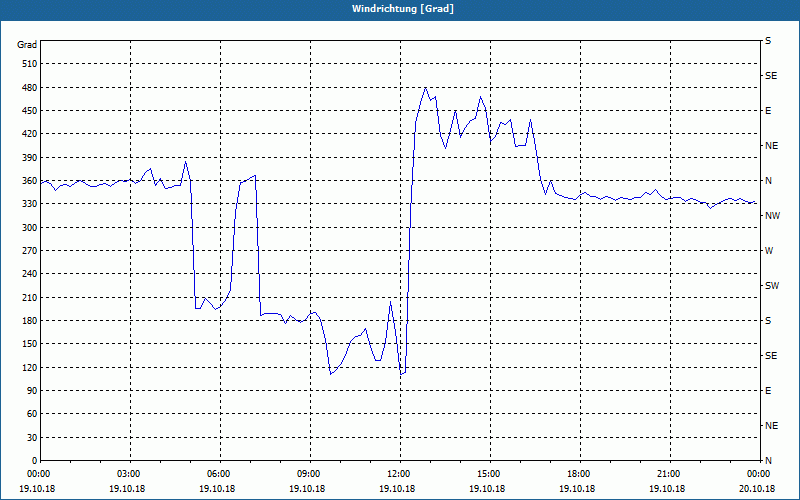Select the 300 y-axis label
800x500 pixels.
tap(30, 228)
